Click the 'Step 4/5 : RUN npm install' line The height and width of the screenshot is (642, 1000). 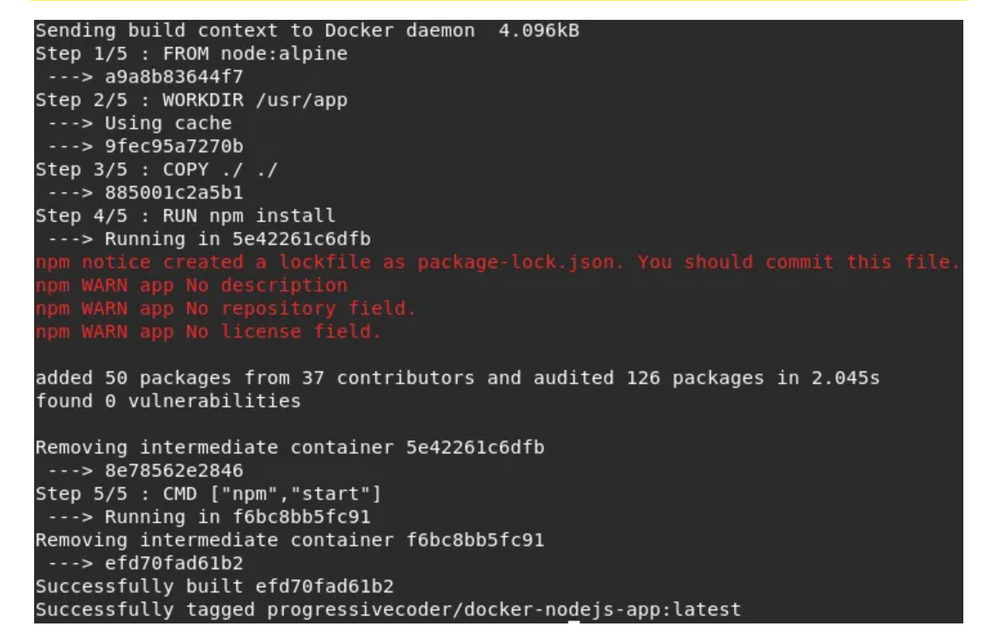pos(186,215)
